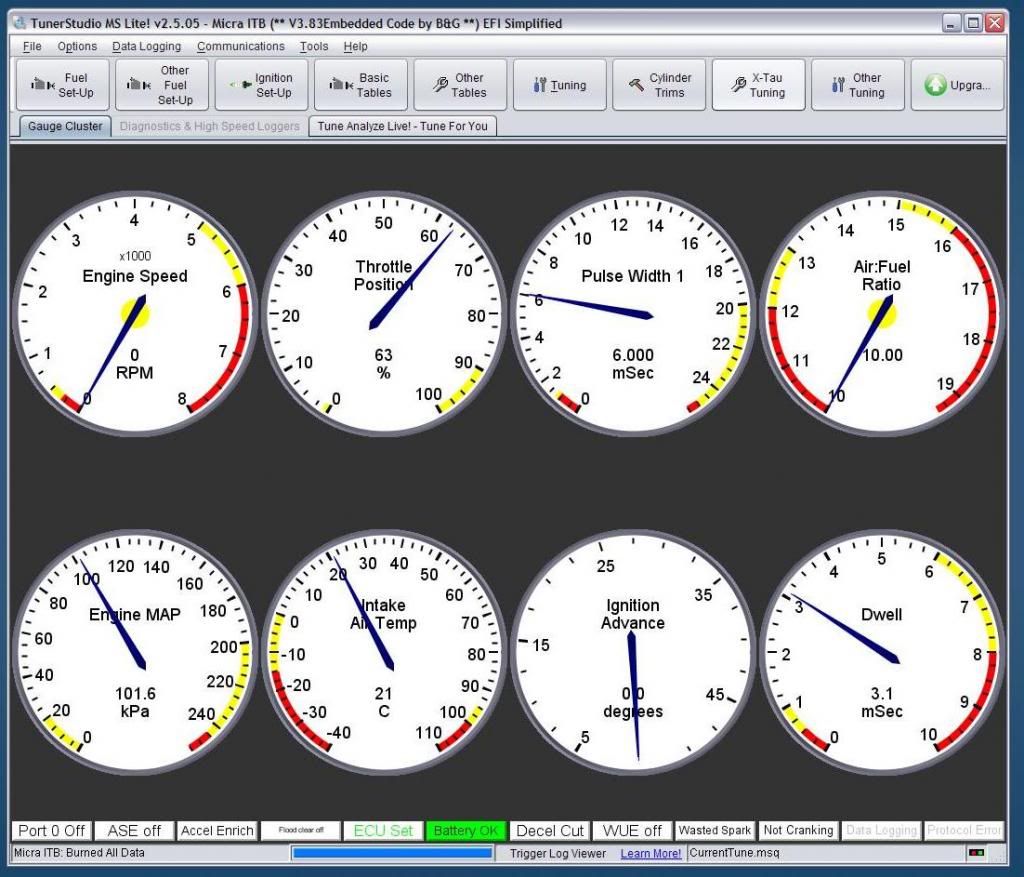
Task: Open the Basic Tables menu
Action: coord(360,85)
